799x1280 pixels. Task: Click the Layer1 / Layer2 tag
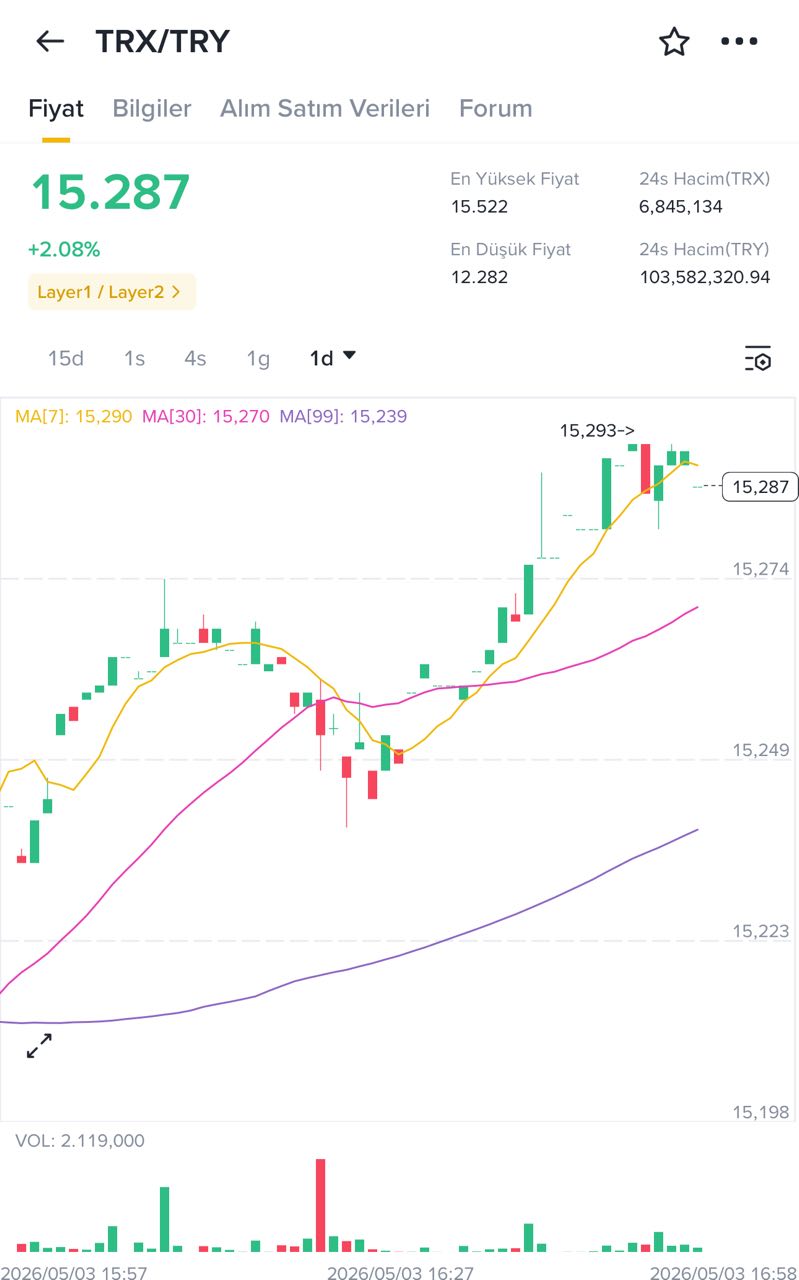[112, 292]
